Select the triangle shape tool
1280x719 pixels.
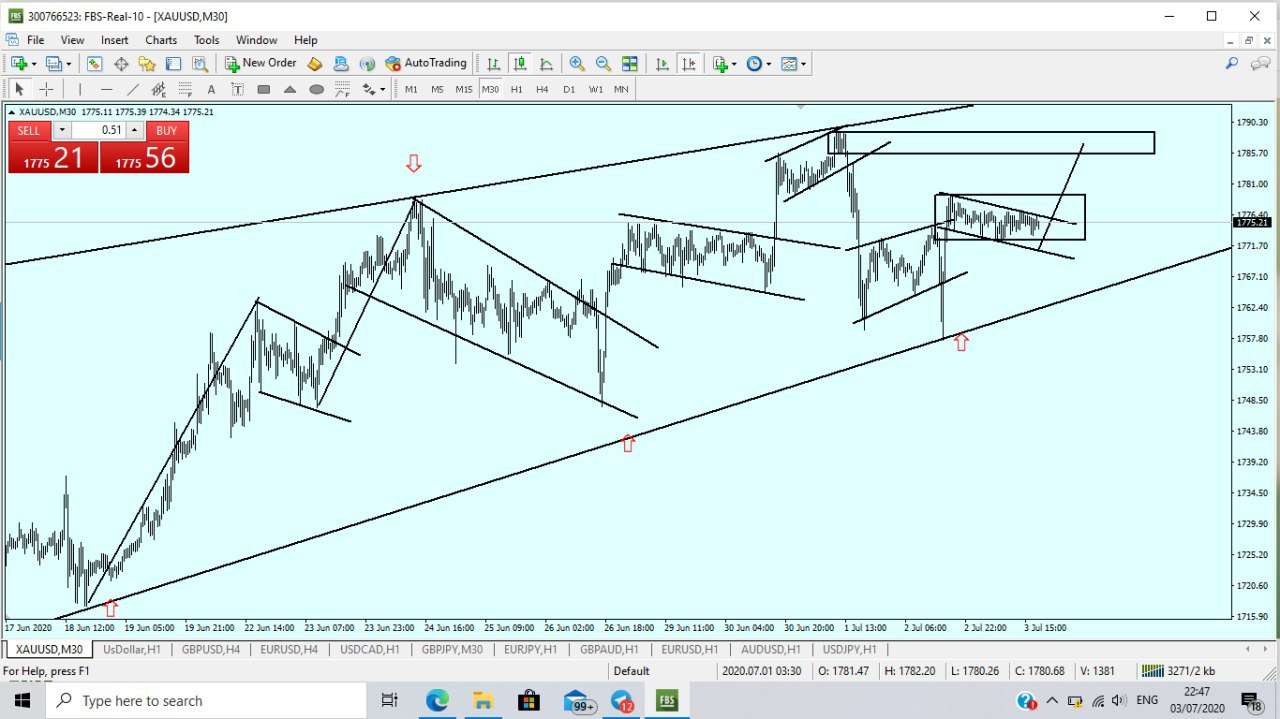(290, 90)
